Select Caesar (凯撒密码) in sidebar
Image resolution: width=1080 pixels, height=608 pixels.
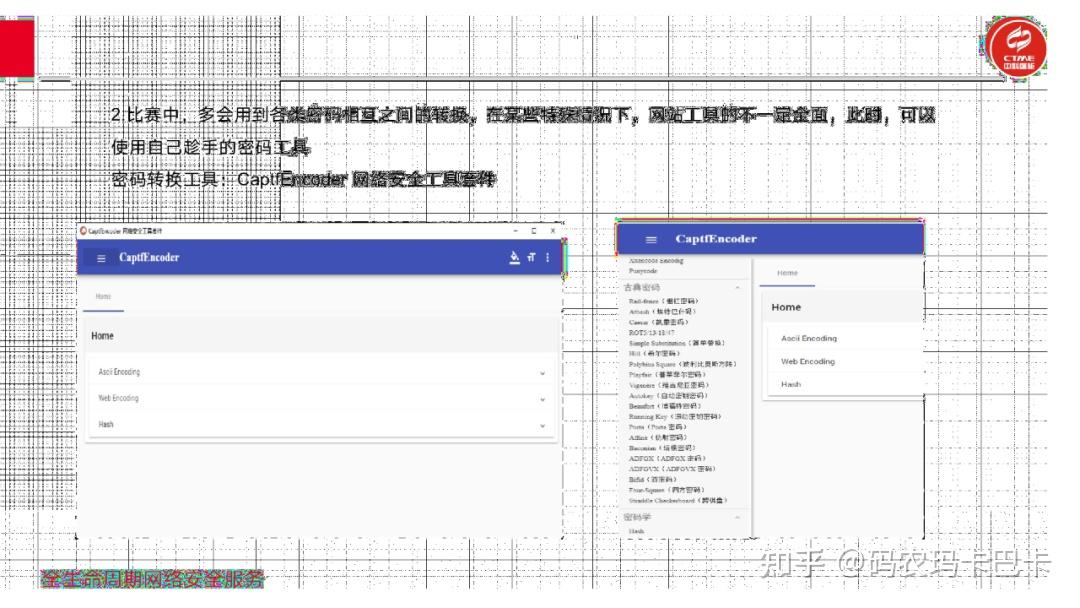(x=658, y=322)
